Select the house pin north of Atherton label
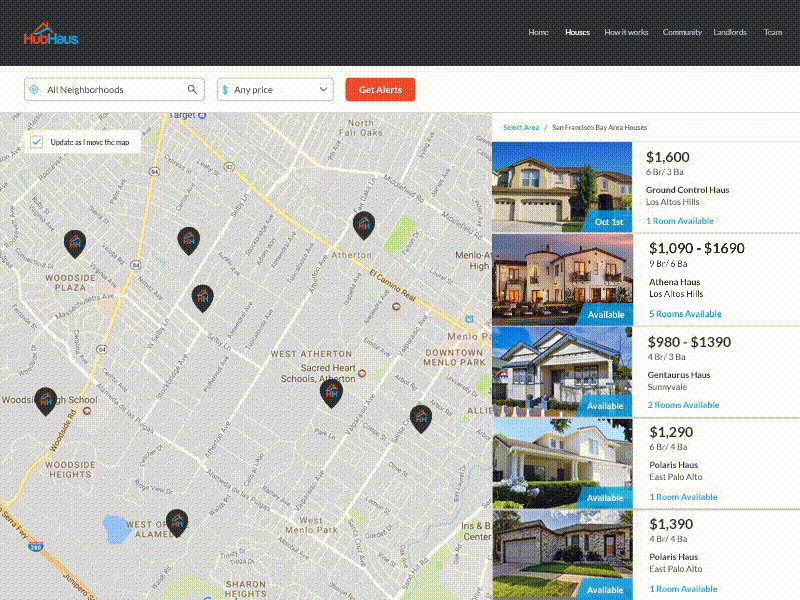The height and width of the screenshot is (600, 800). click(x=364, y=226)
